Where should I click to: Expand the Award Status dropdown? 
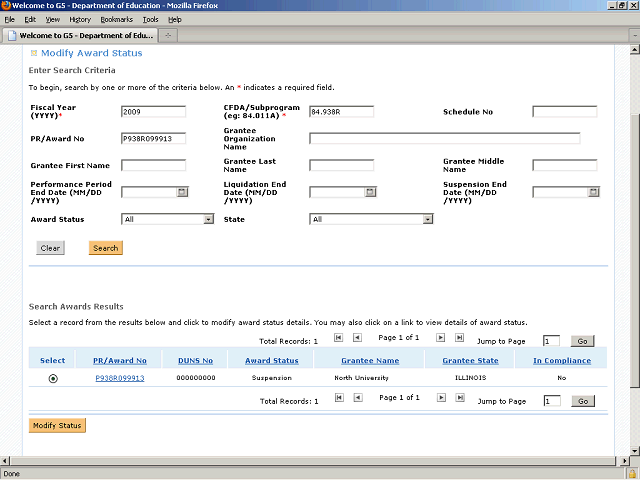[x=209, y=219]
